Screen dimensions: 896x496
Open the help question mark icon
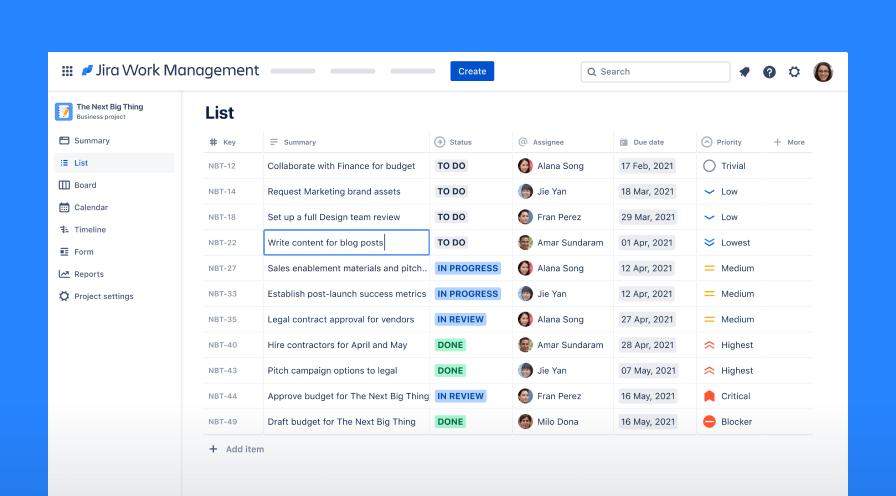(x=769, y=72)
